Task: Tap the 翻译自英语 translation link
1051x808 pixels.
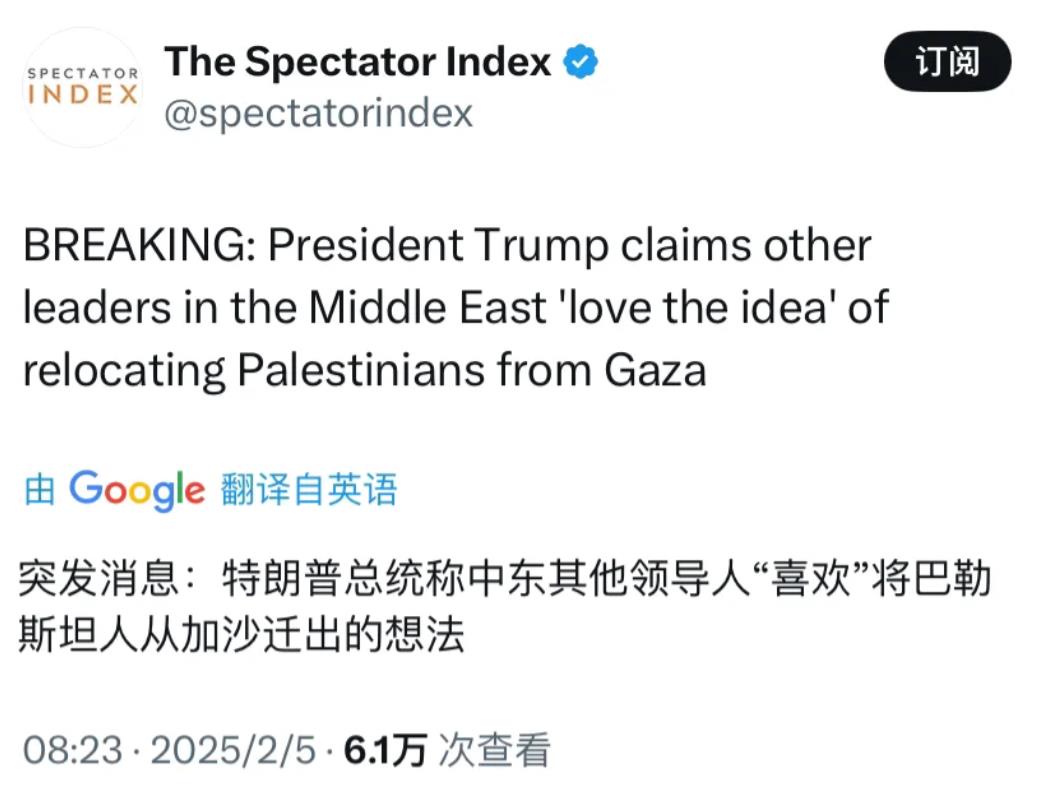Action: pyautogui.click(x=309, y=489)
